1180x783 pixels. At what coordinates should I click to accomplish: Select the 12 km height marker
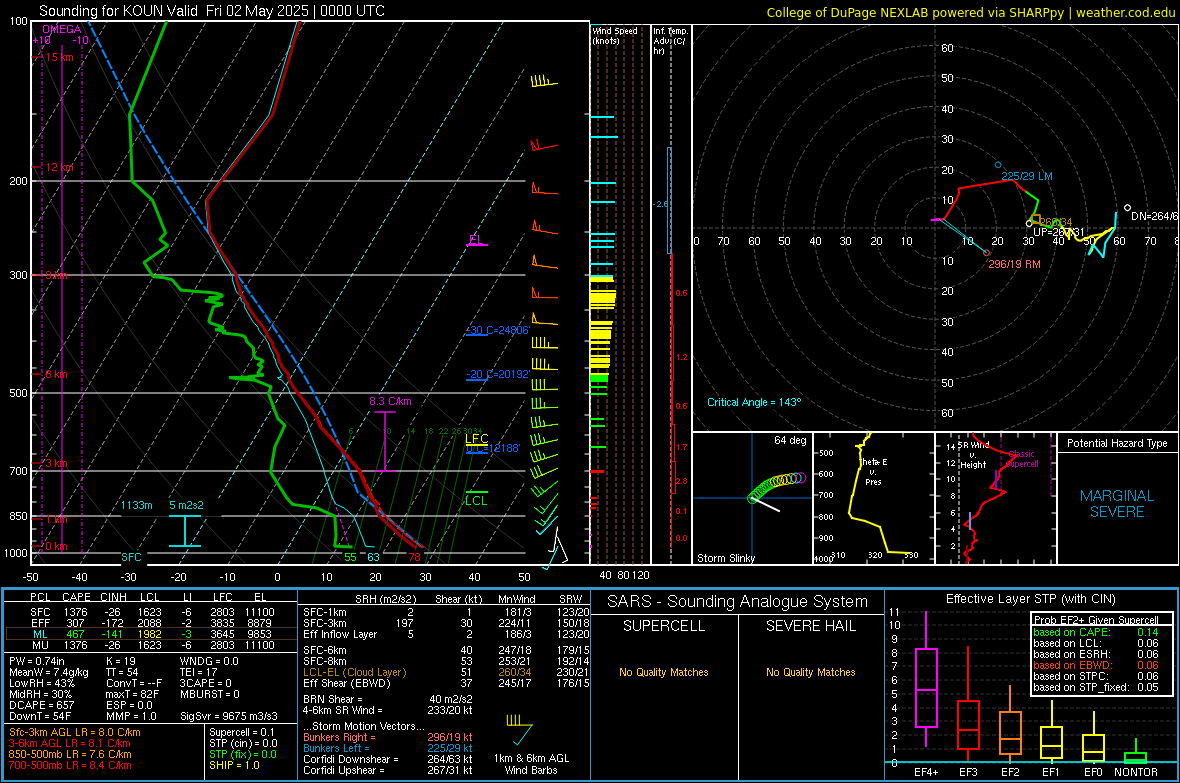coord(59,167)
